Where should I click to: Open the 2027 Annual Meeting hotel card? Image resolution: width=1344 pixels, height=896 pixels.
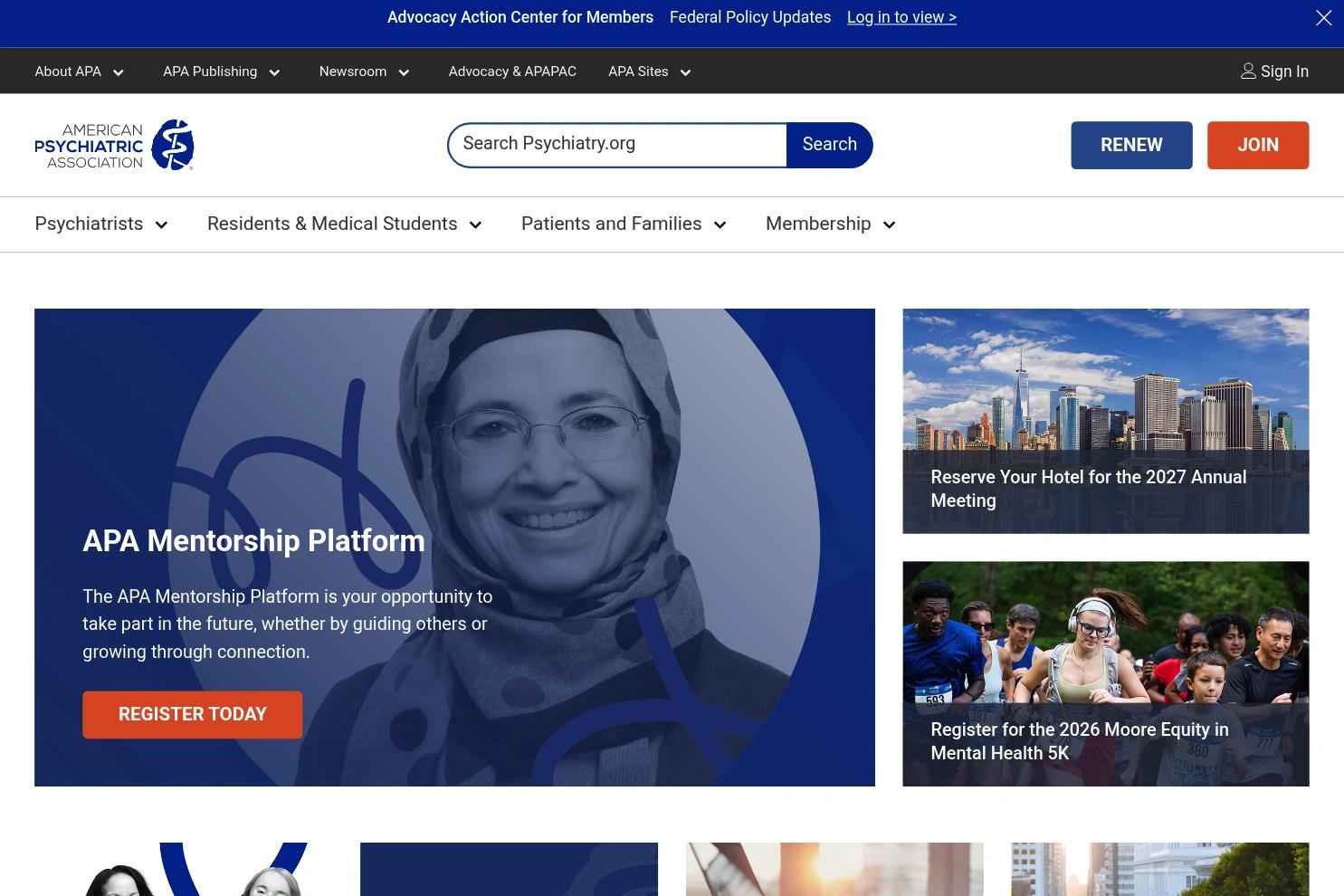coord(1106,421)
